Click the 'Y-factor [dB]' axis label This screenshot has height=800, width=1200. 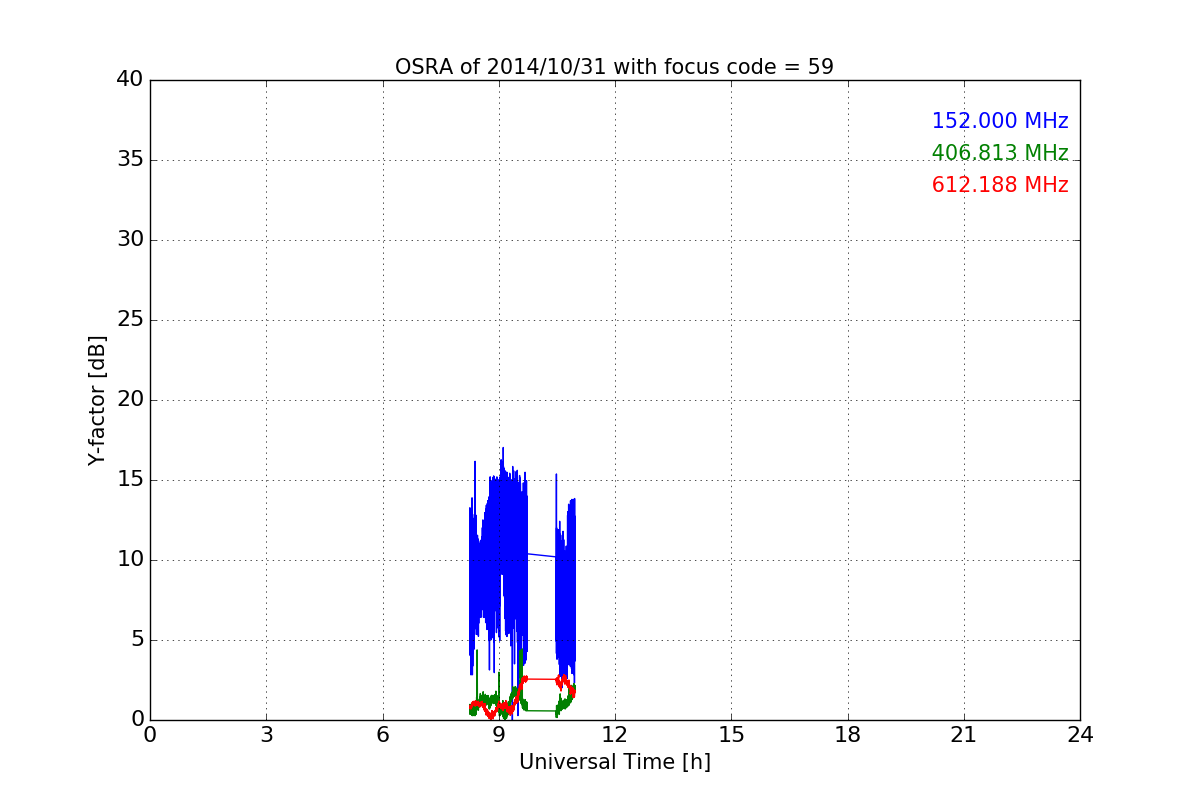(x=97, y=400)
